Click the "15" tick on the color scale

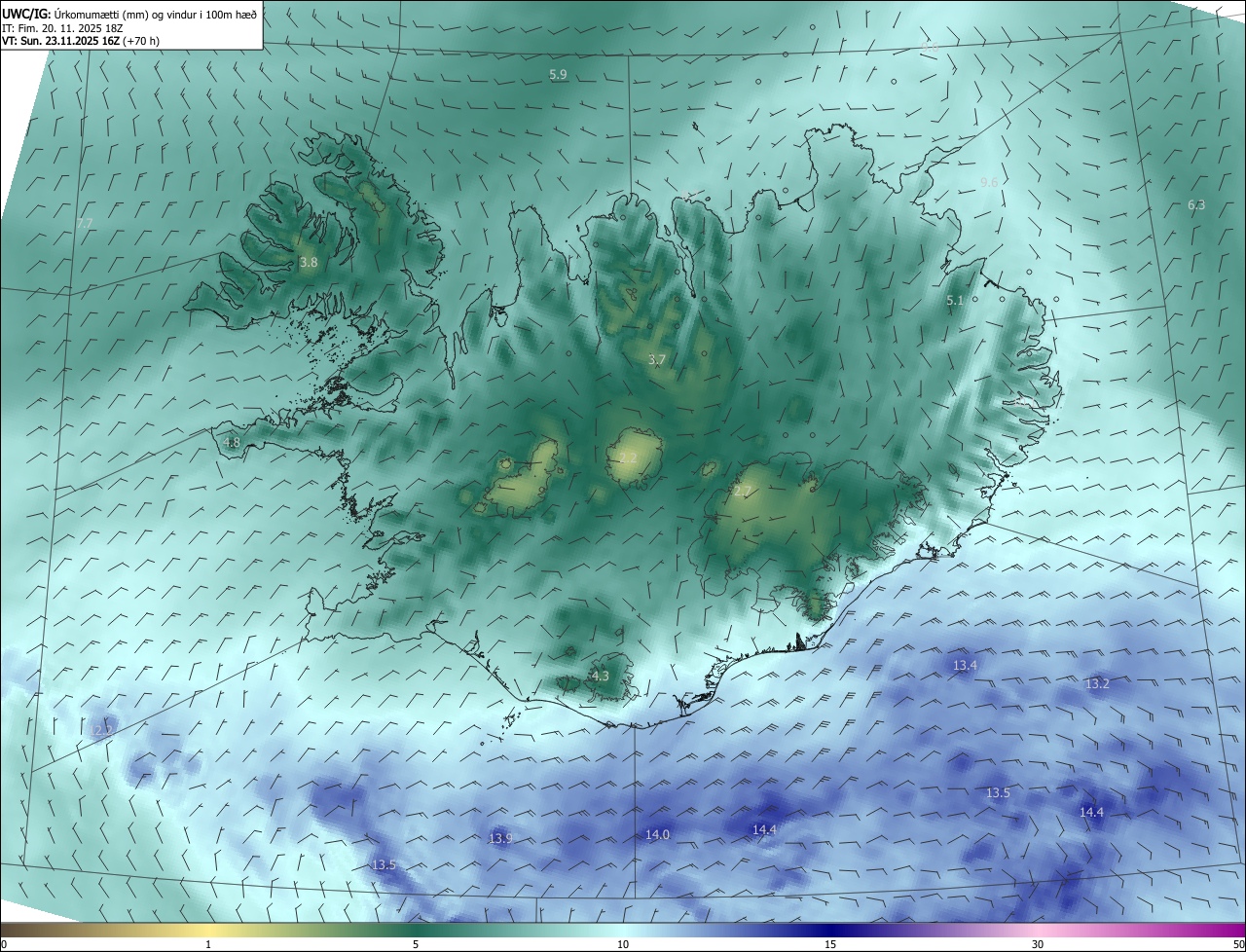830,944
